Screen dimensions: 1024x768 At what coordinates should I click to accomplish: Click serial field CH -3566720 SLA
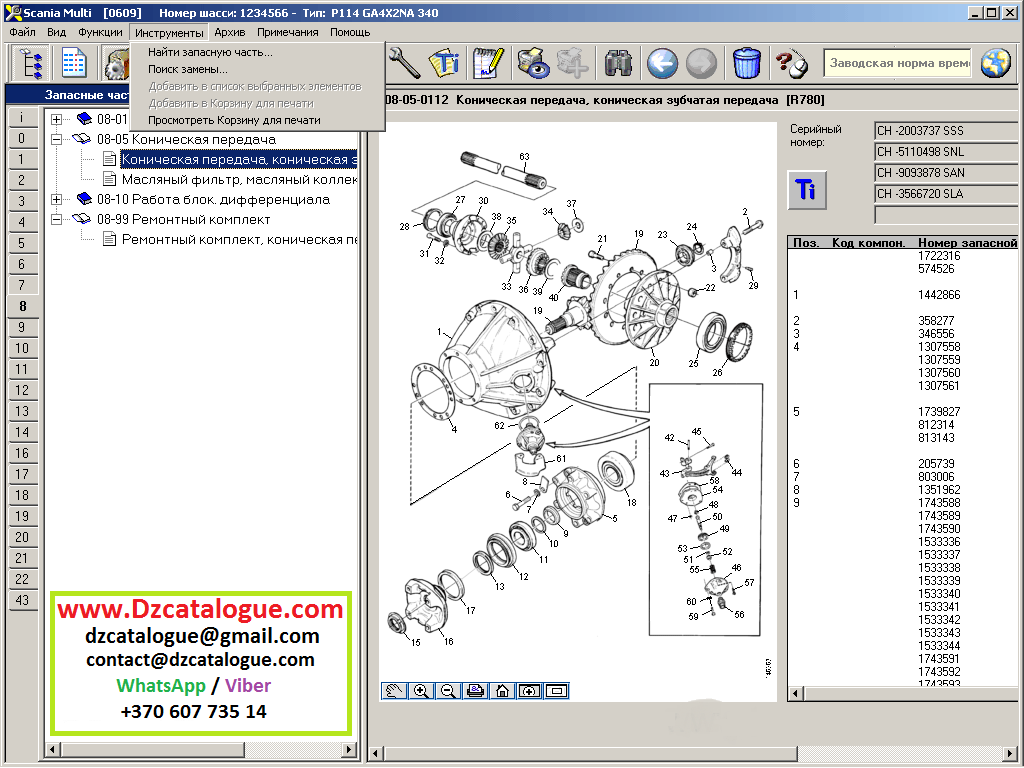(946, 193)
